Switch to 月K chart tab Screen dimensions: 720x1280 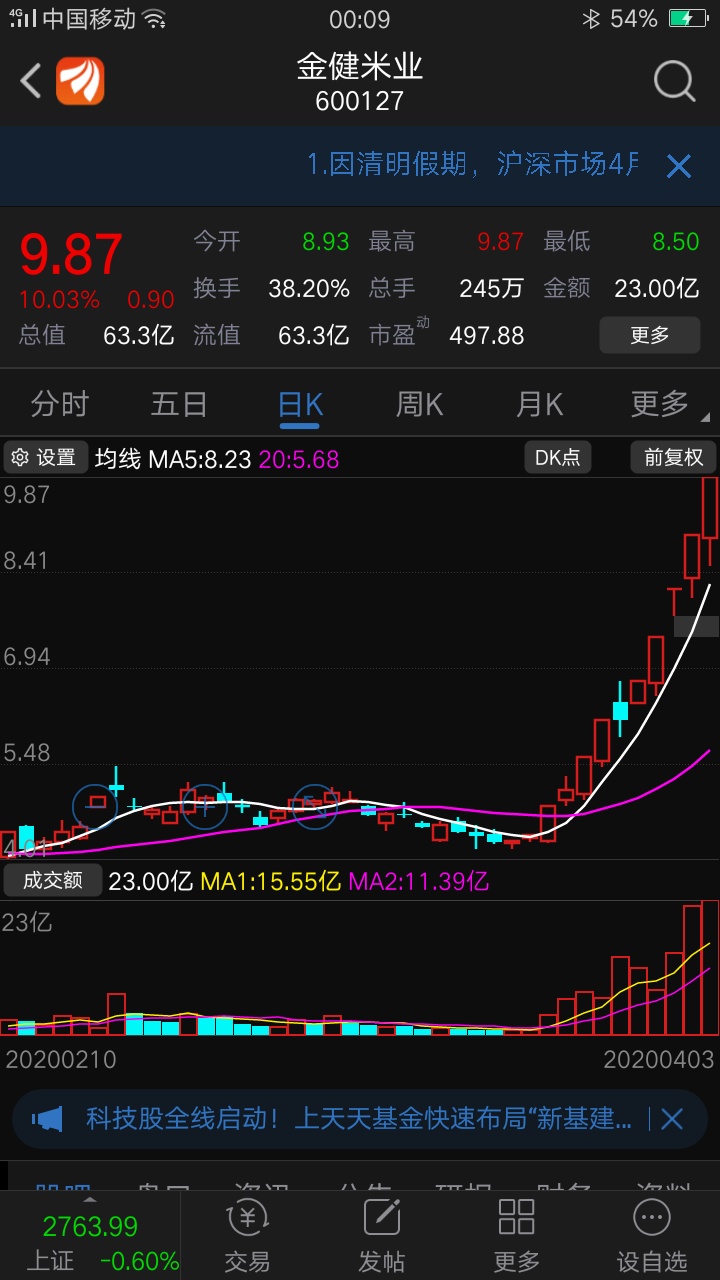tap(540, 404)
